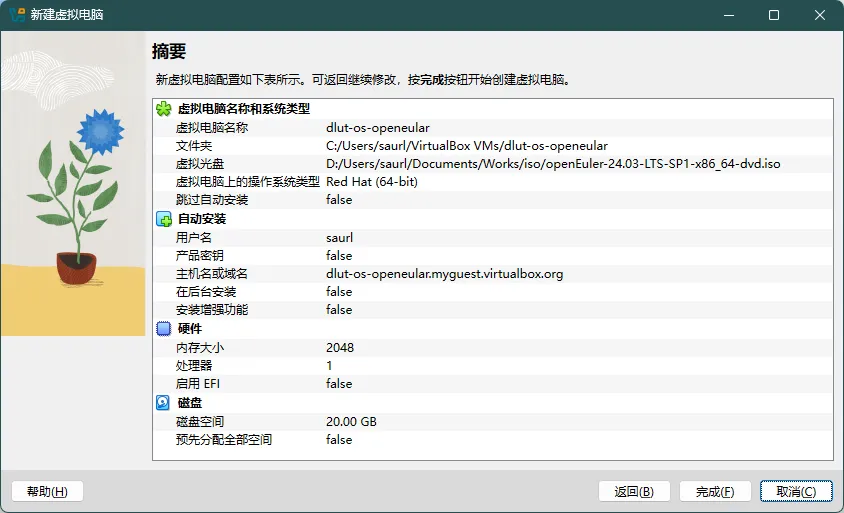This screenshot has height=513, width=844.
Task: Select the 硬件 section header
Action: pos(189,329)
